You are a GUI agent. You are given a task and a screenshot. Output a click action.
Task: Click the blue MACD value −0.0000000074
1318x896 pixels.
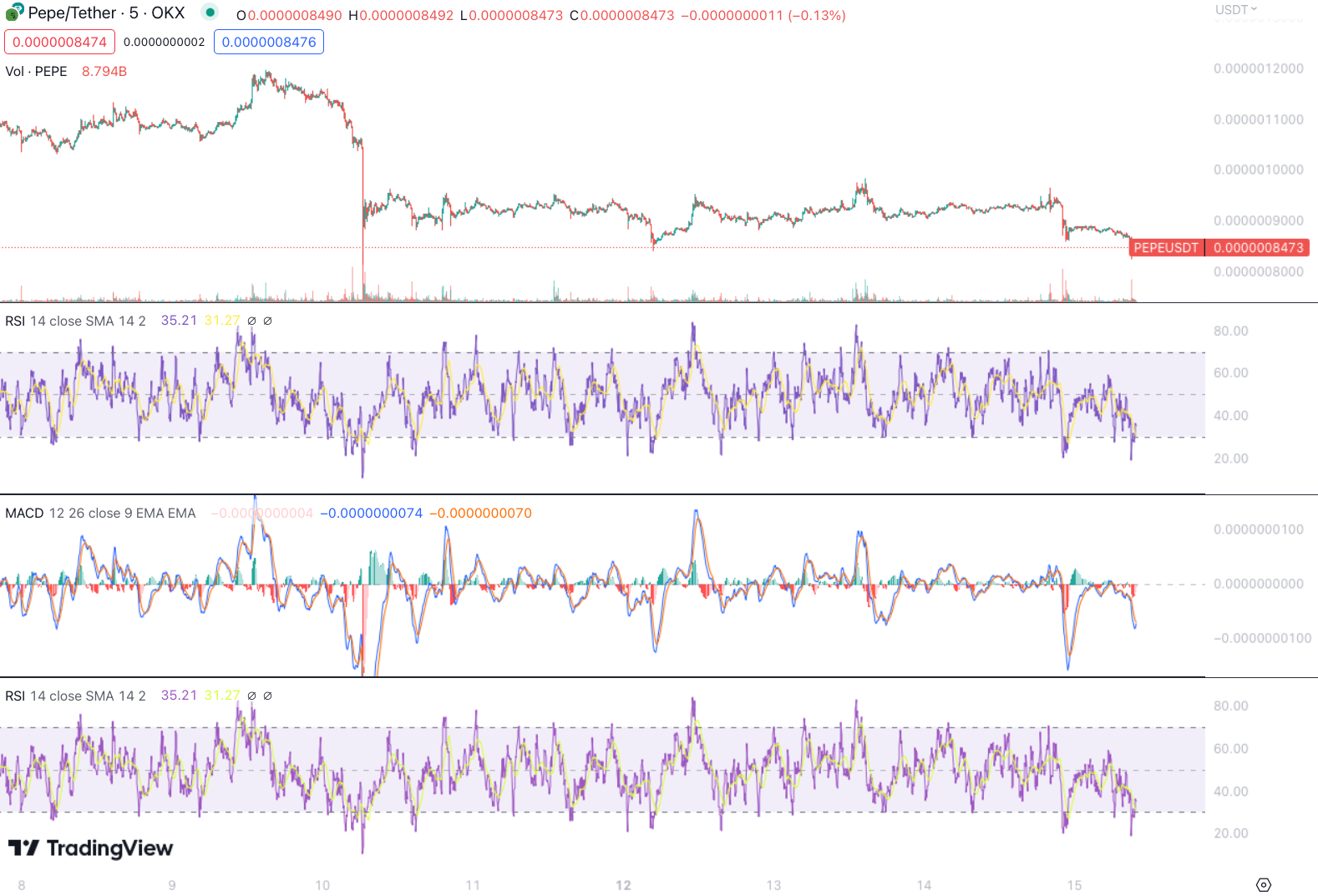click(372, 513)
